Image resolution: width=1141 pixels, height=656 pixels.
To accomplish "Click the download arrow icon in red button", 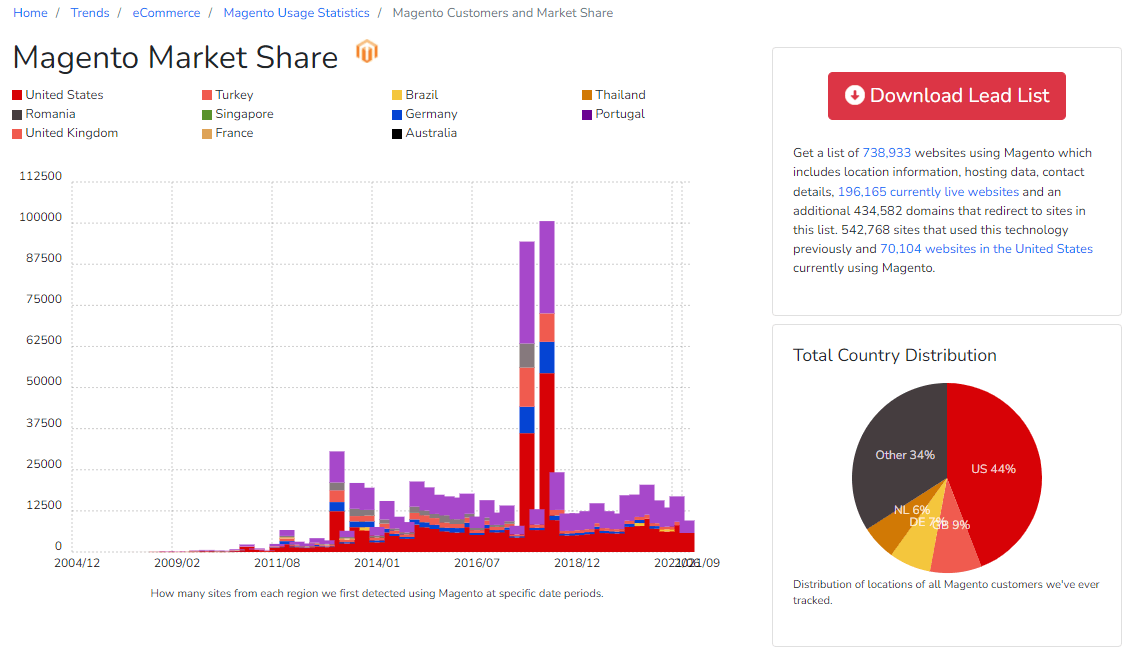I will pyautogui.click(x=854, y=95).
